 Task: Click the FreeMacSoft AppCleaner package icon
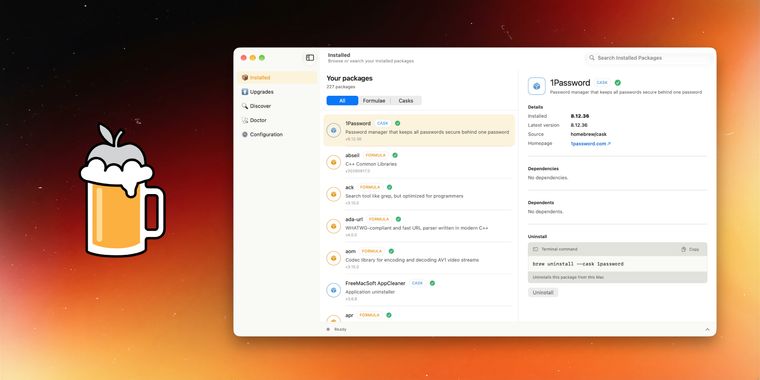pos(333,290)
